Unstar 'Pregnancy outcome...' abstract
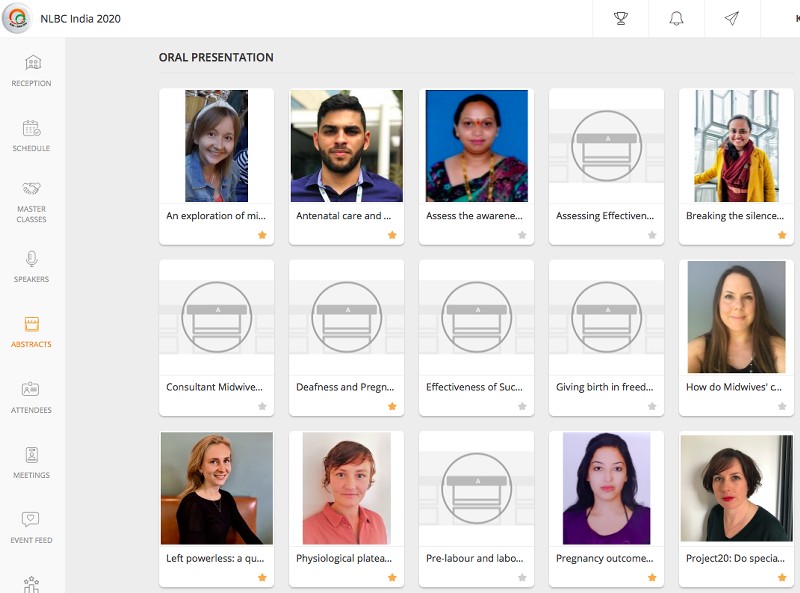 click(x=652, y=577)
